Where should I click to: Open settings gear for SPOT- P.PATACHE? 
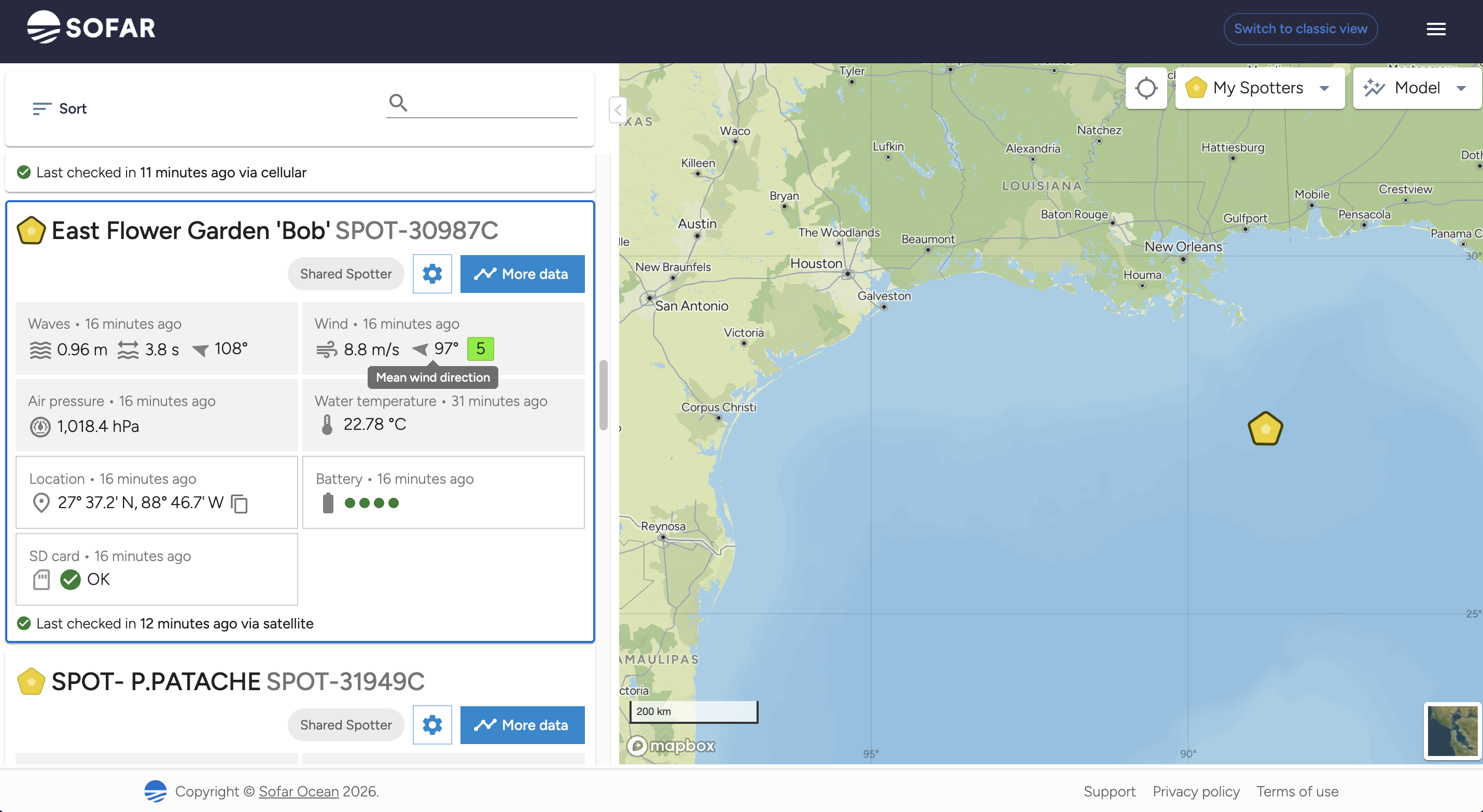(x=432, y=724)
